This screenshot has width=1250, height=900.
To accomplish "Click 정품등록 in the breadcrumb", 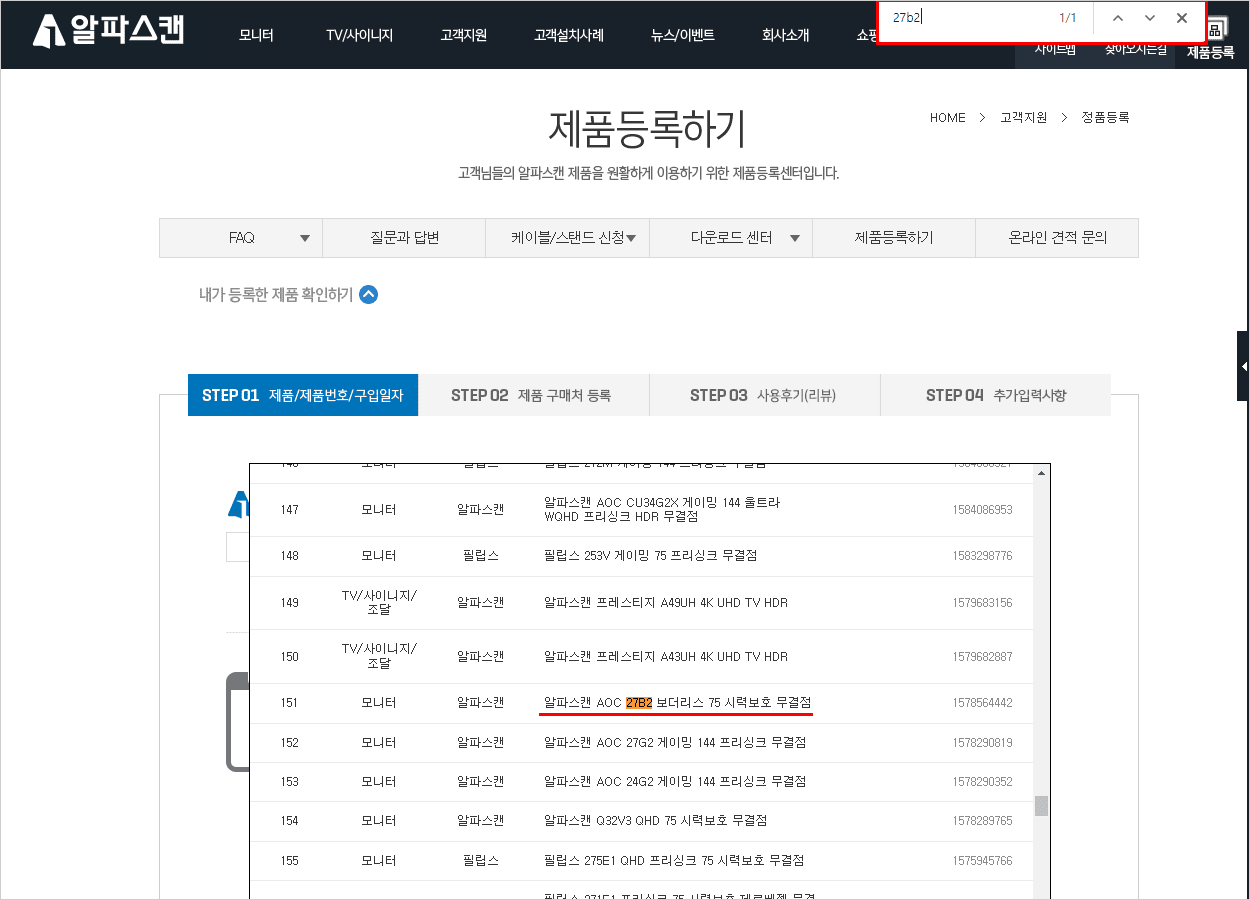I will 1105,118.
